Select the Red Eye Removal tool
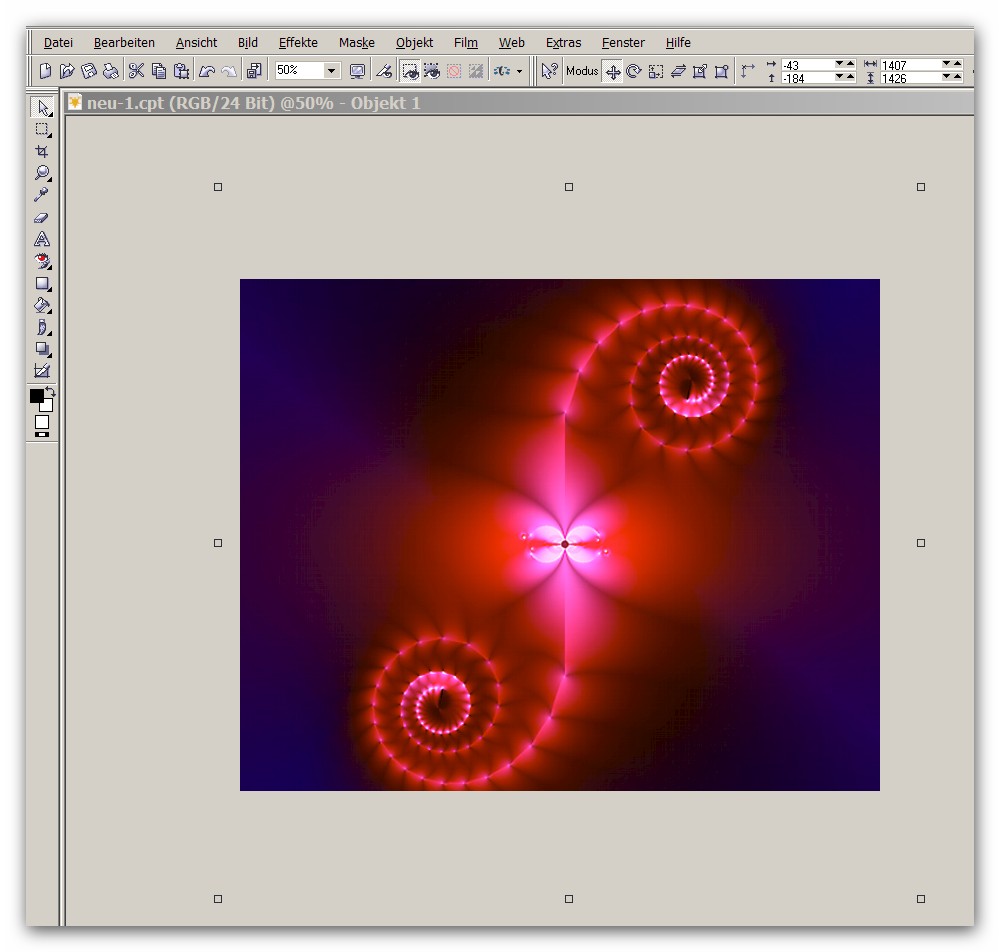The height and width of the screenshot is (952, 1000). (x=42, y=261)
